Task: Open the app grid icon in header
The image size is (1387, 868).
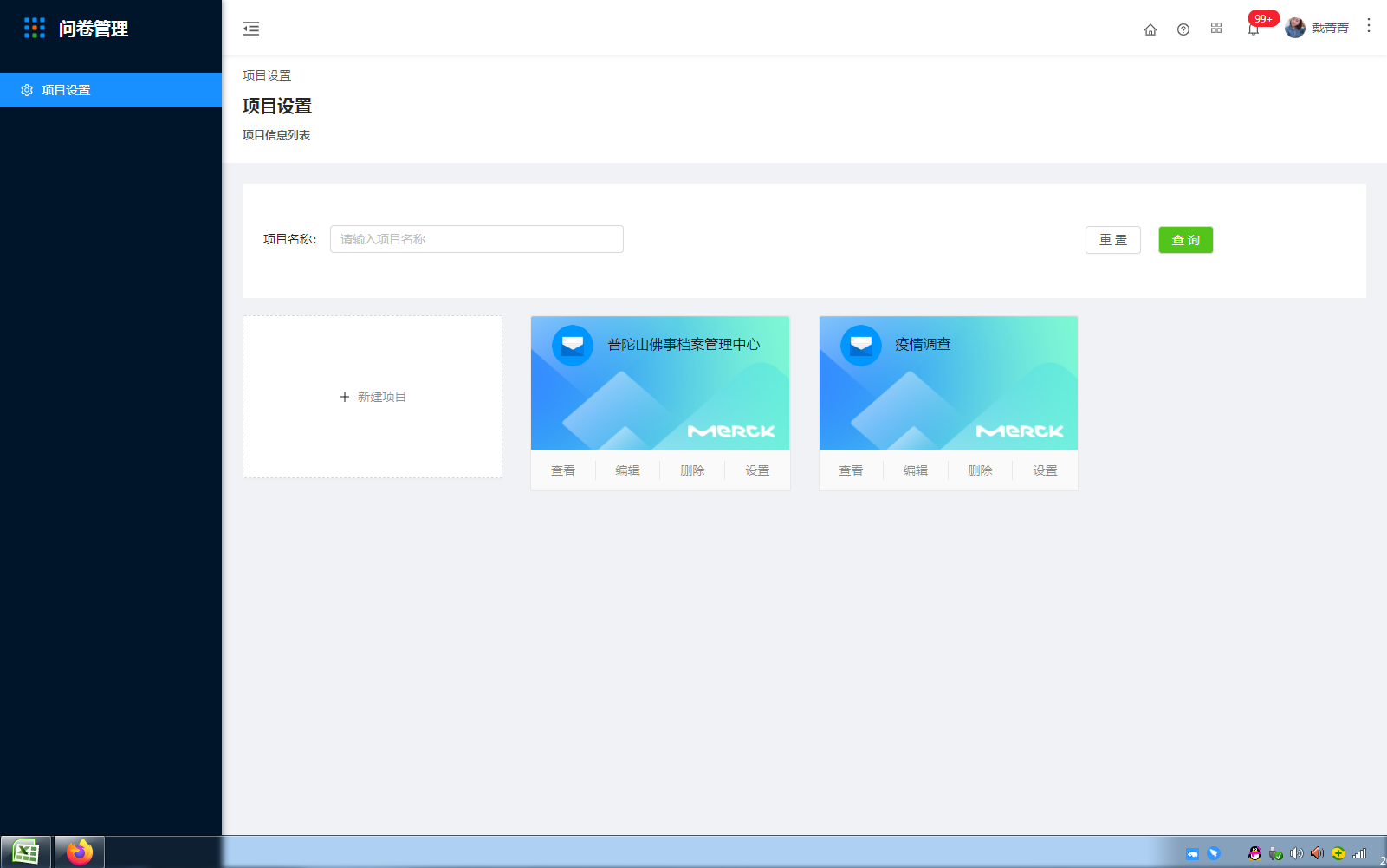Action: click(1216, 29)
